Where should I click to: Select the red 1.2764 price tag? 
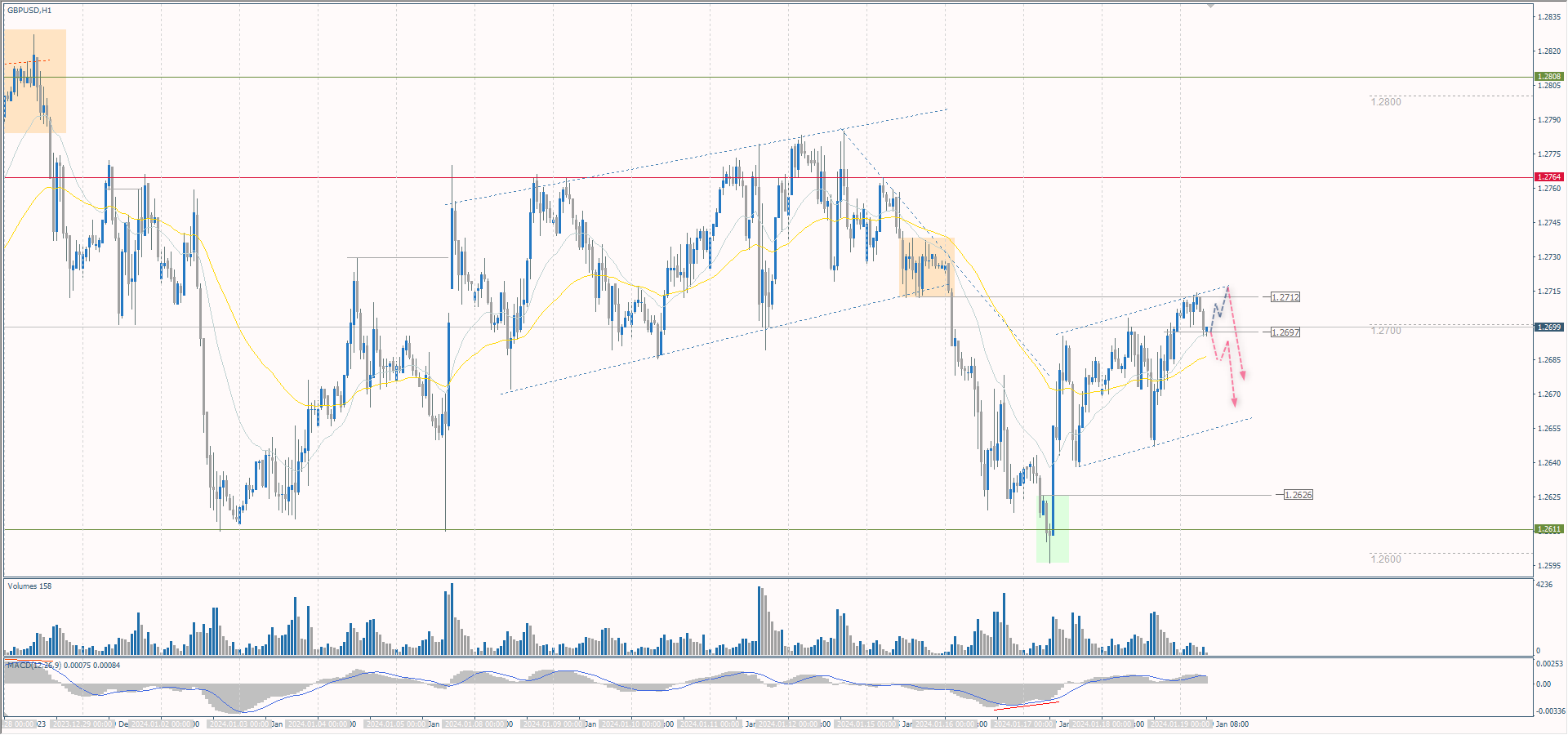pos(1549,177)
